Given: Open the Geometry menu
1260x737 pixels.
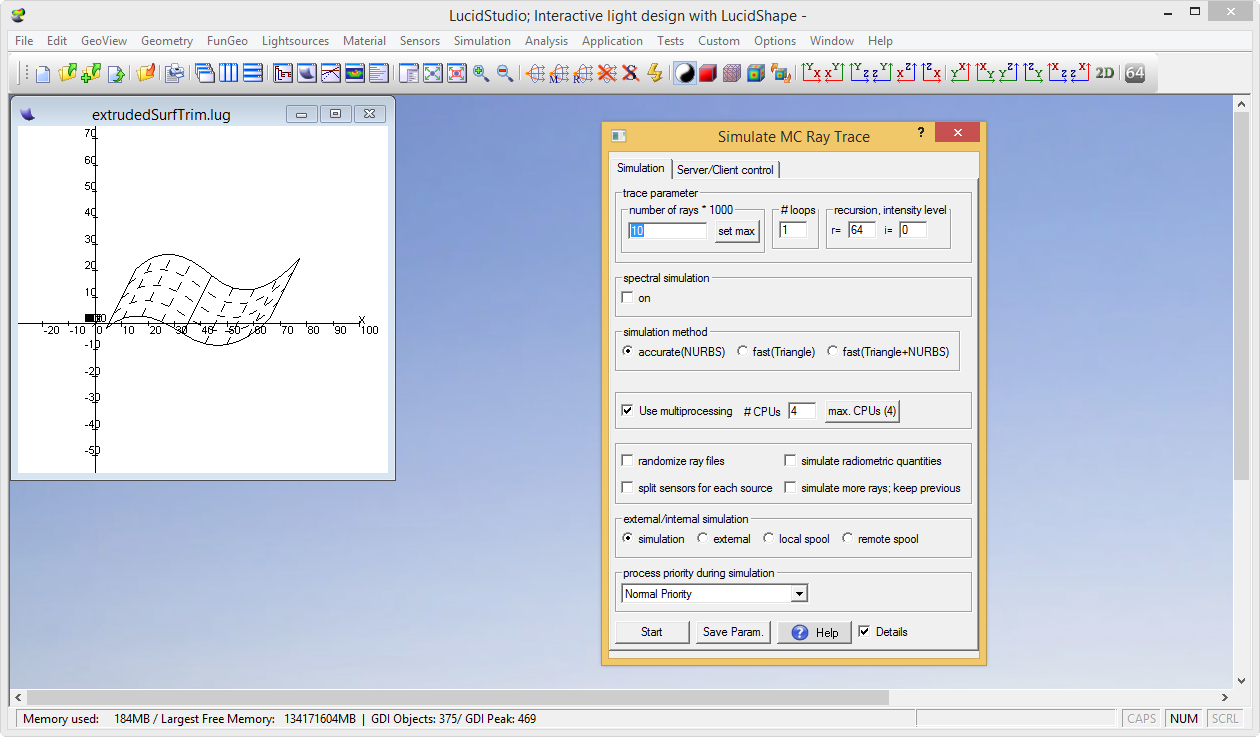Looking at the screenshot, I should point(167,41).
